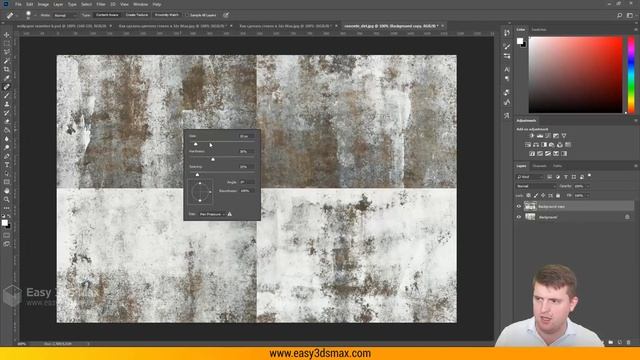Toggle the Sample All Layers checkbox
Viewport: 640px width, 360px height.
coord(186,15)
